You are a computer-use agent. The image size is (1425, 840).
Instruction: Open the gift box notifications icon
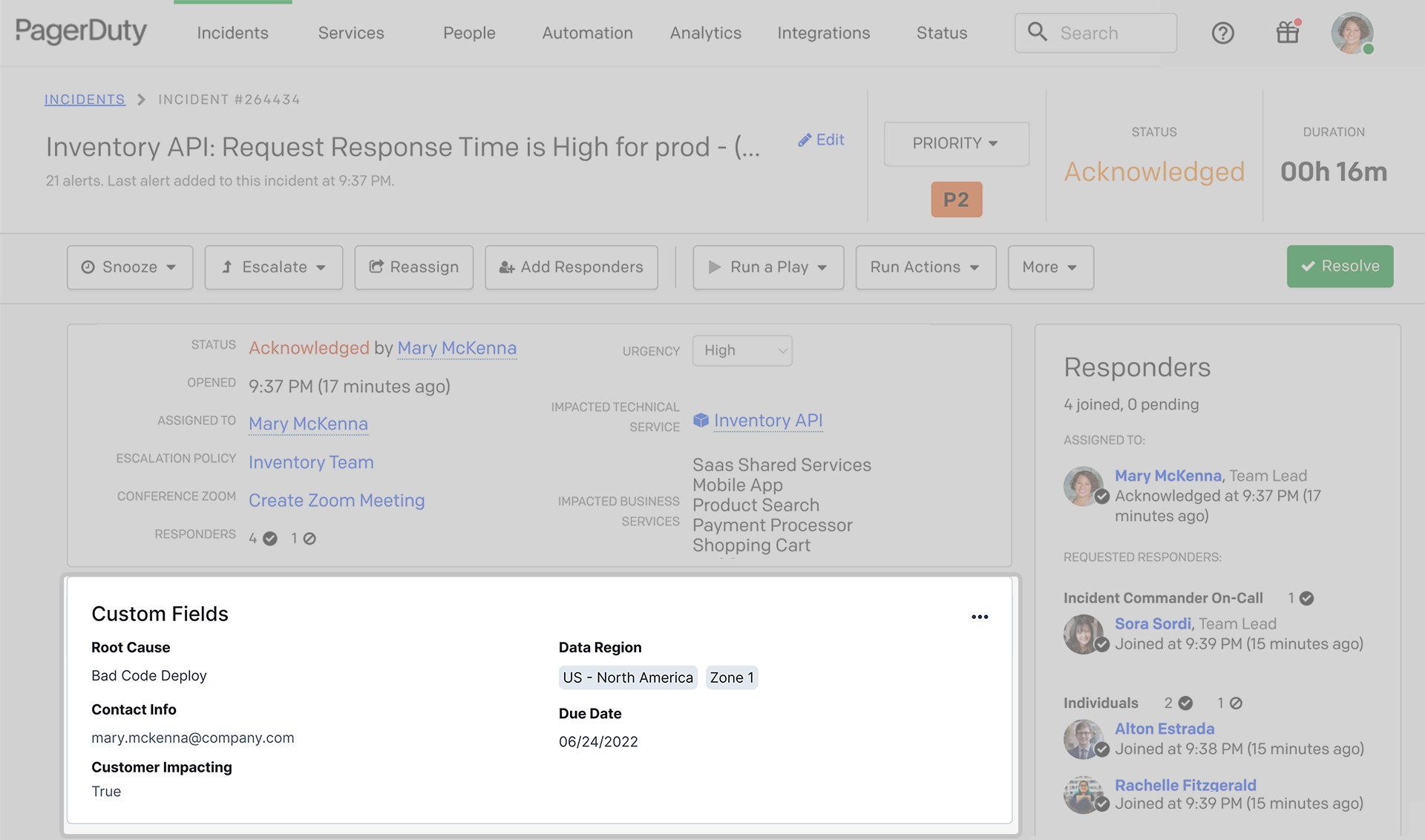1288,33
